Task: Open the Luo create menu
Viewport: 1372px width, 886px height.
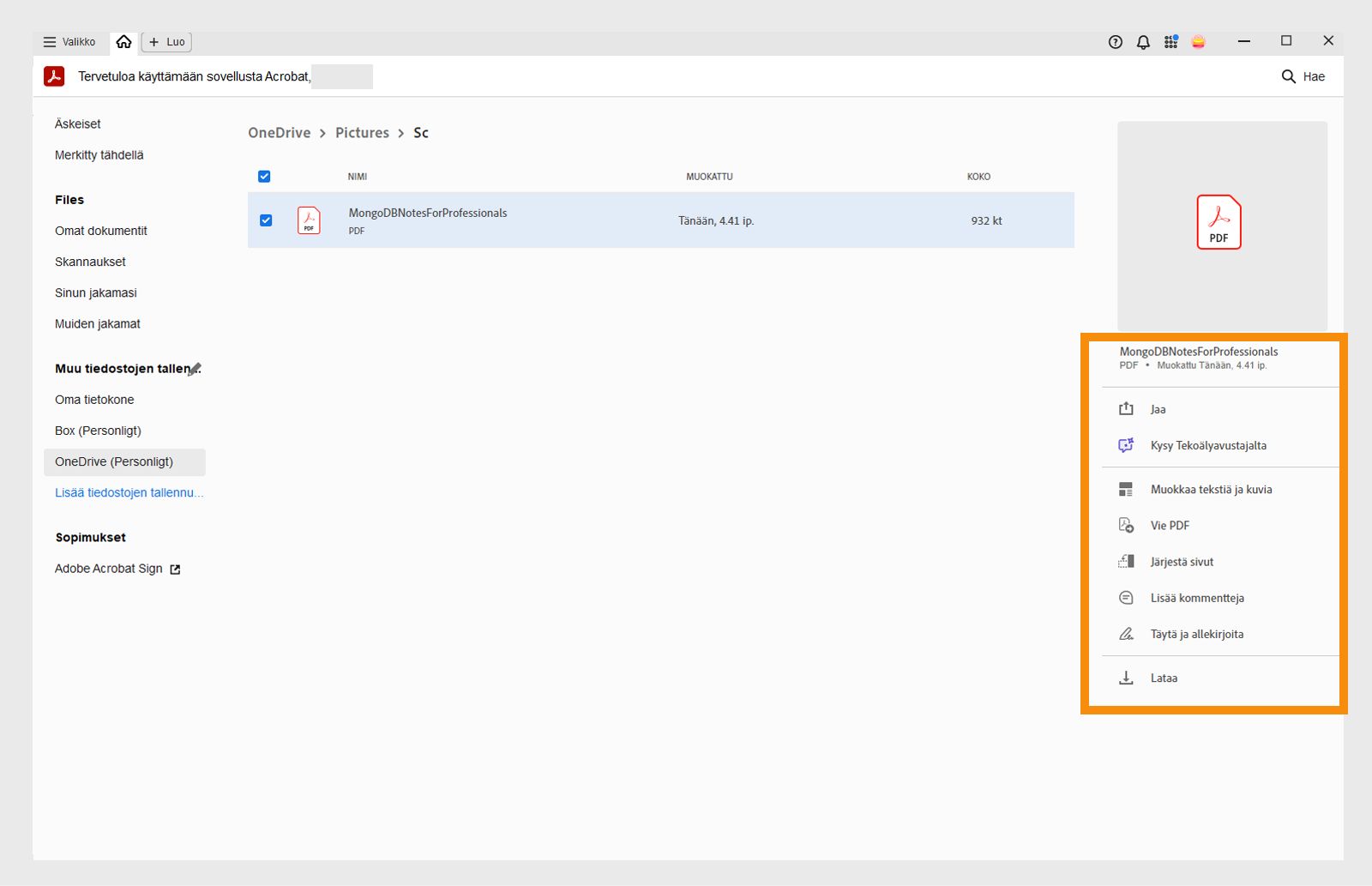Action: pyautogui.click(x=165, y=41)
